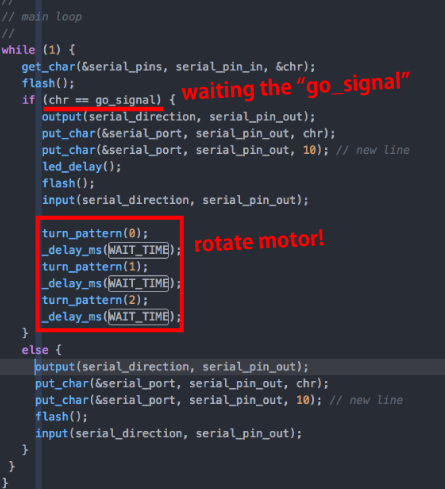Click go_signal in the if condition
The width and height of the screenshot is (445, 489).
125,100
